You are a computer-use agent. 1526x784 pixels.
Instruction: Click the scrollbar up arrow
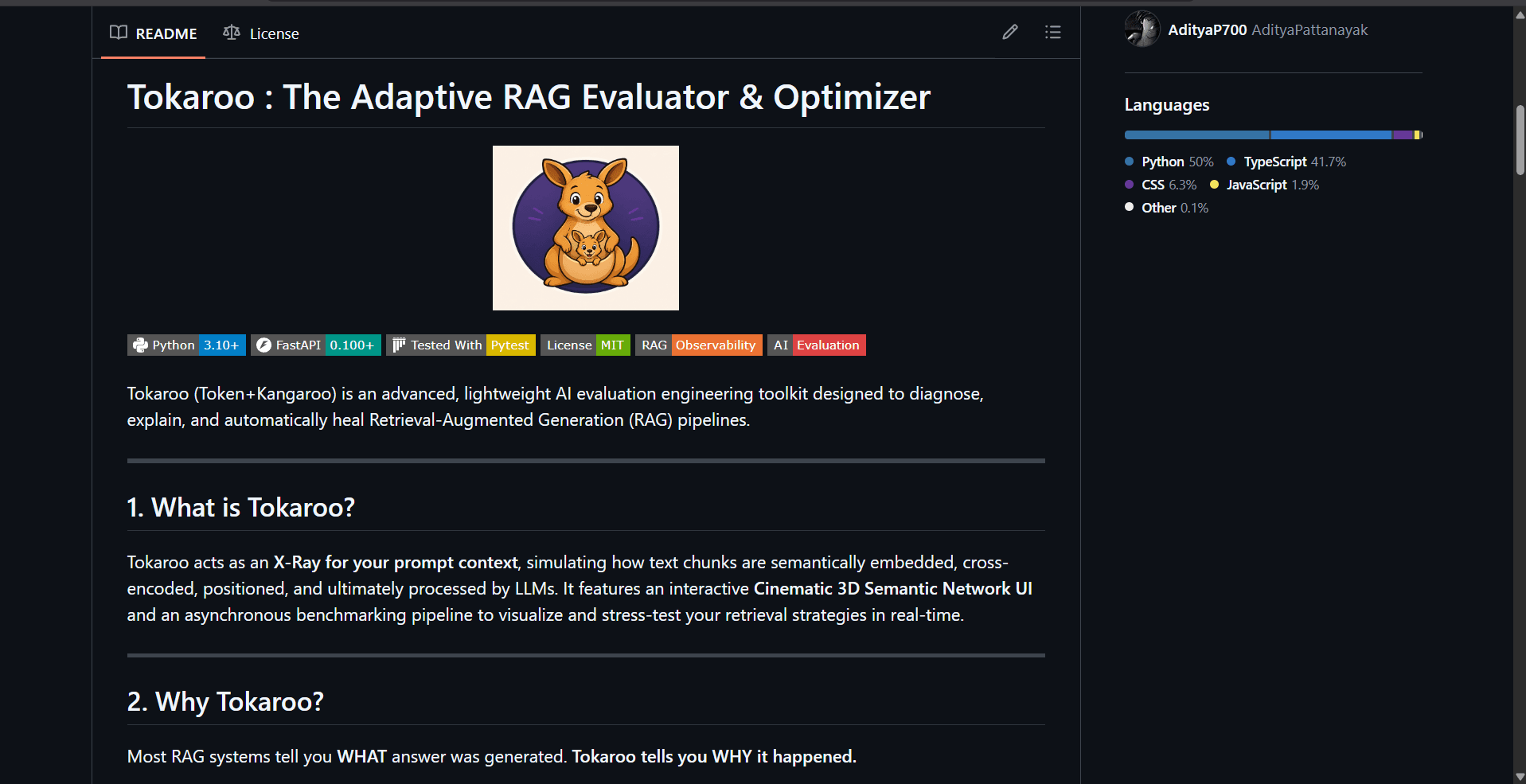click(x=1520, y=14)
